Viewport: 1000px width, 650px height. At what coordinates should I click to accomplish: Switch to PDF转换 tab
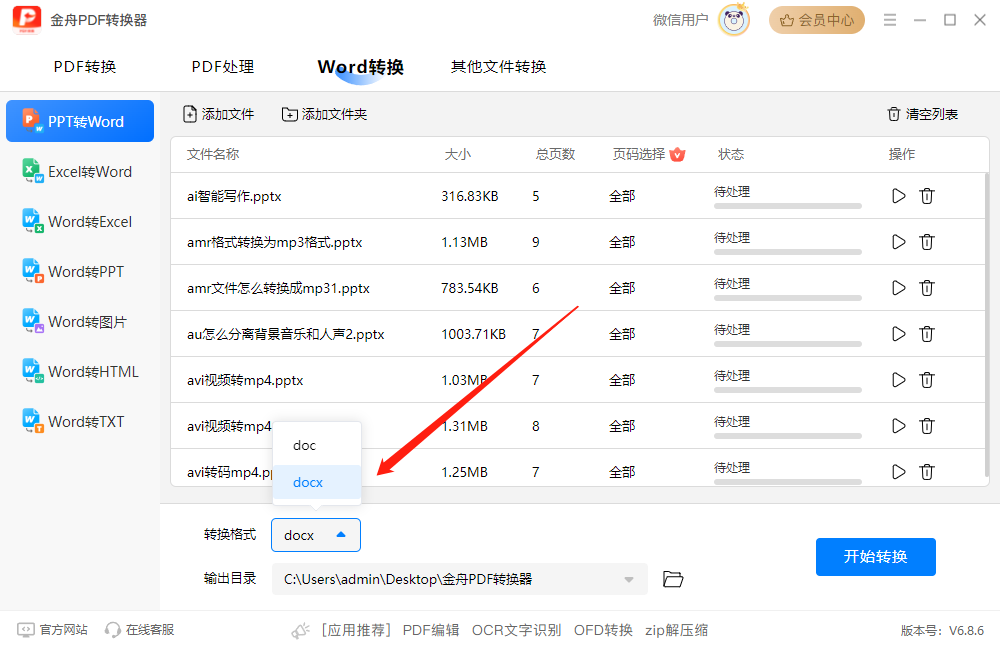(x=85, y=66)
